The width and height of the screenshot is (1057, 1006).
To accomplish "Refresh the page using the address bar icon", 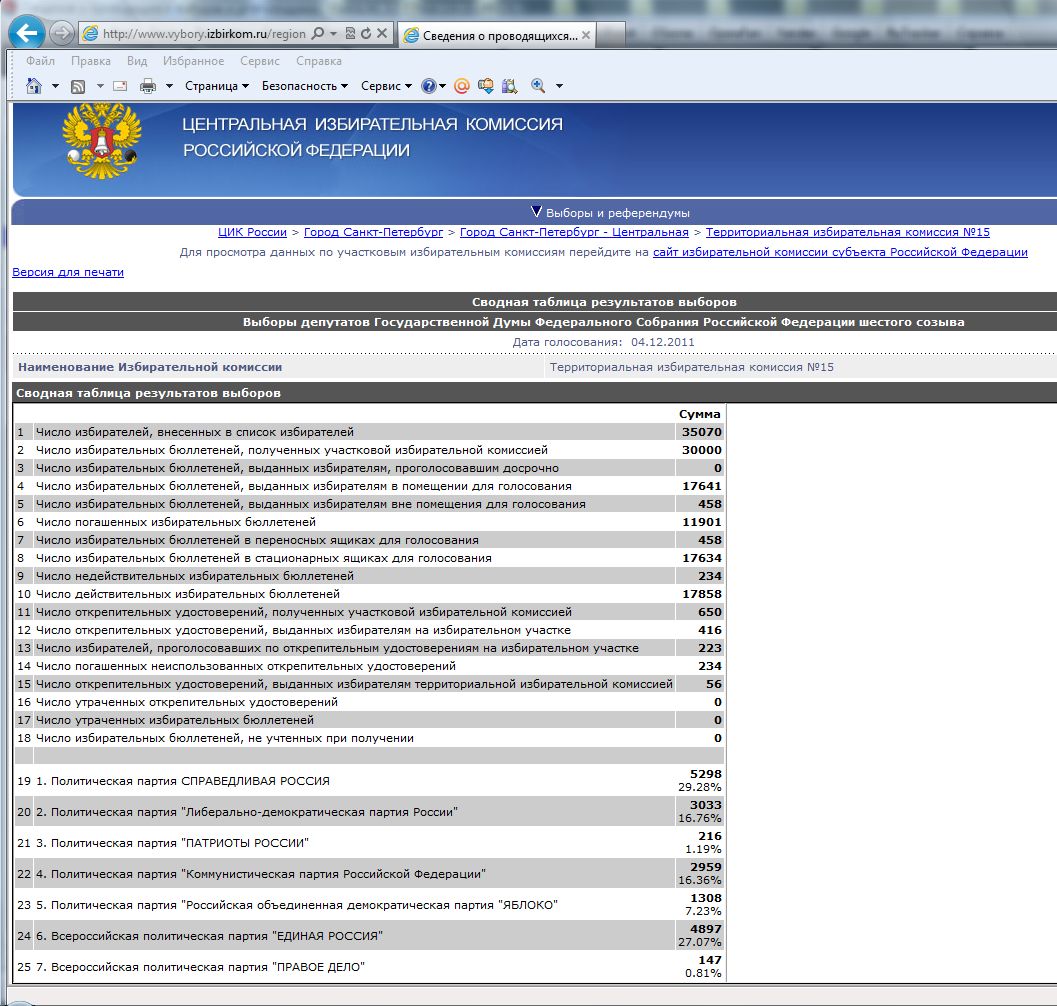I will (366, 34).
